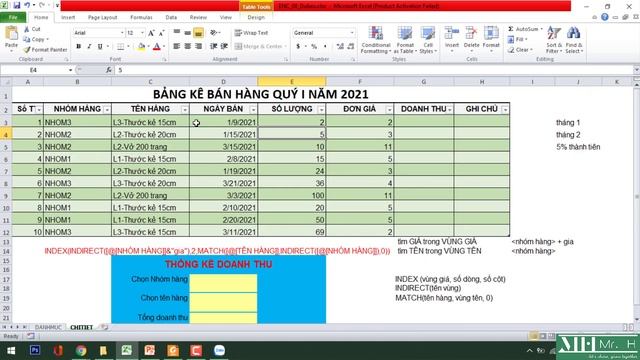The image size is (640, 360).
Task: Open Cell Styles gallery
Action: (x=428, y=40)
